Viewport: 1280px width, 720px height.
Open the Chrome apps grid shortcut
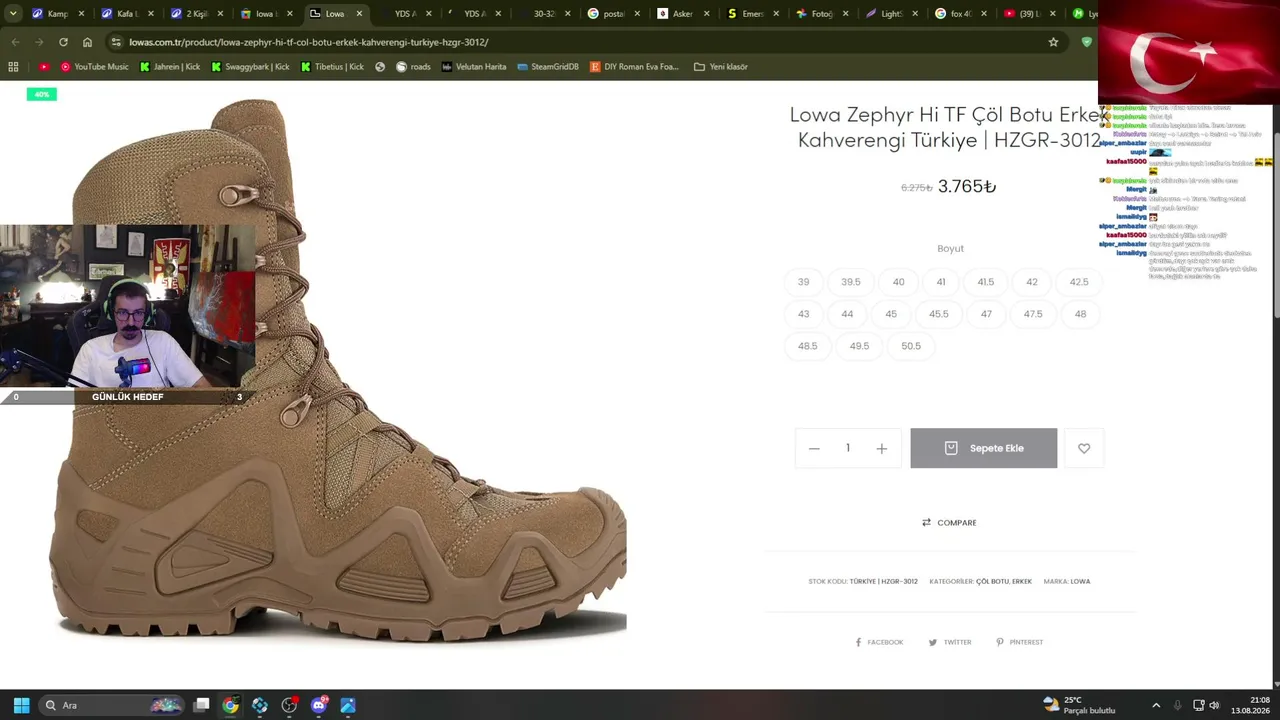[13, 67]
